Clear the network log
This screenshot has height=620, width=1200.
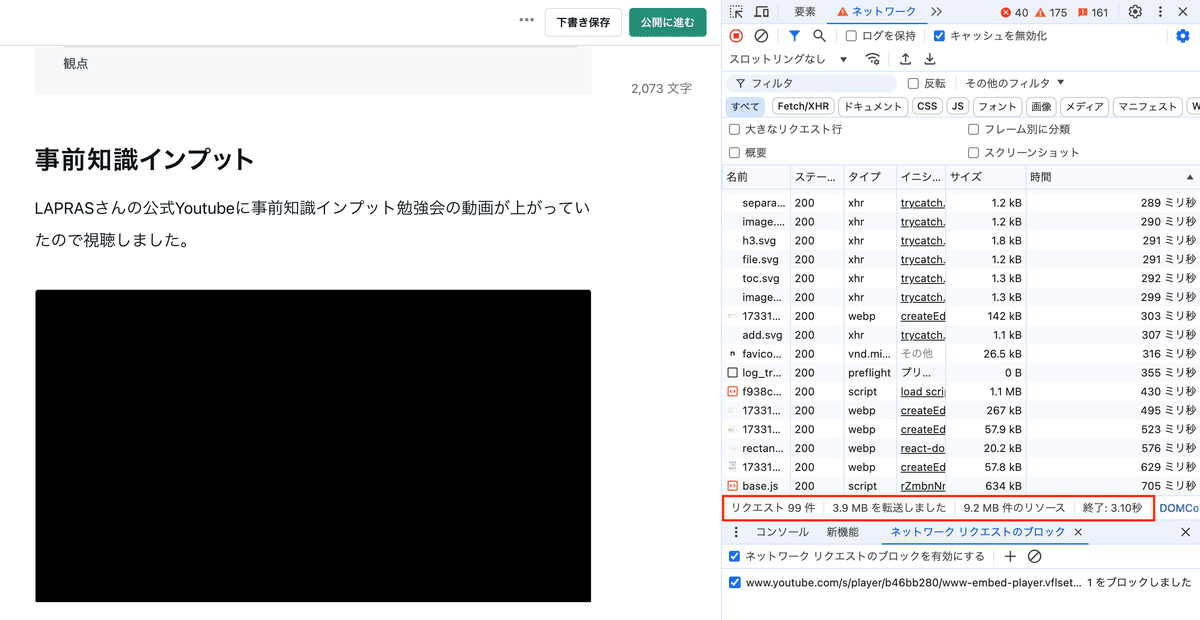(761, 36)
